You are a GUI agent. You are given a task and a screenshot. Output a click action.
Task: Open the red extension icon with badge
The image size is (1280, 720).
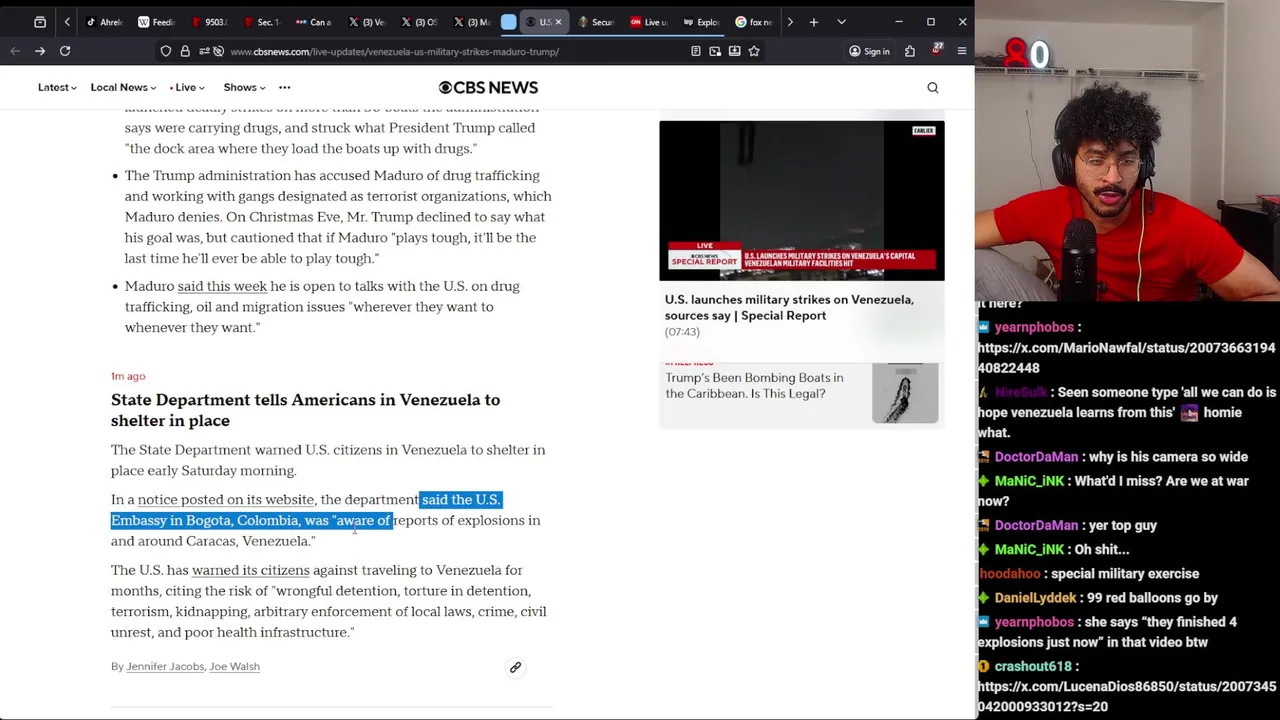tap(937, 50)
